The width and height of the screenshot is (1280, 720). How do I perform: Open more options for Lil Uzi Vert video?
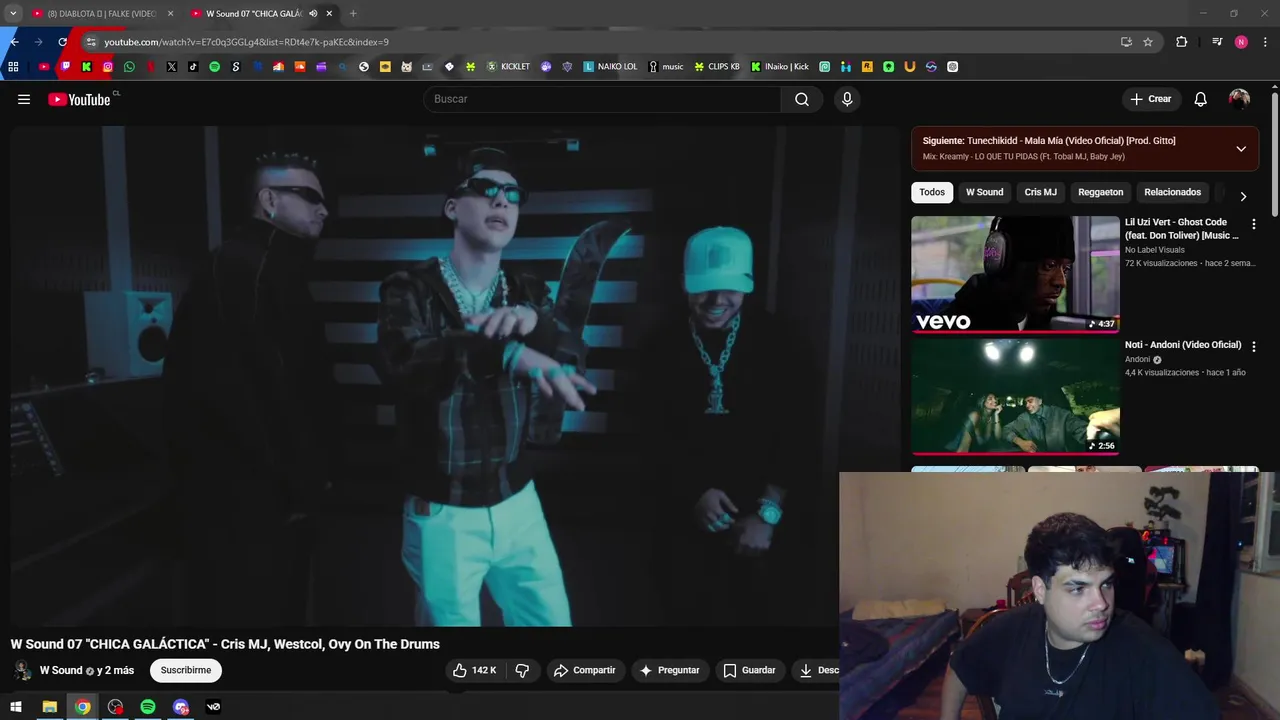point(1254,224)
